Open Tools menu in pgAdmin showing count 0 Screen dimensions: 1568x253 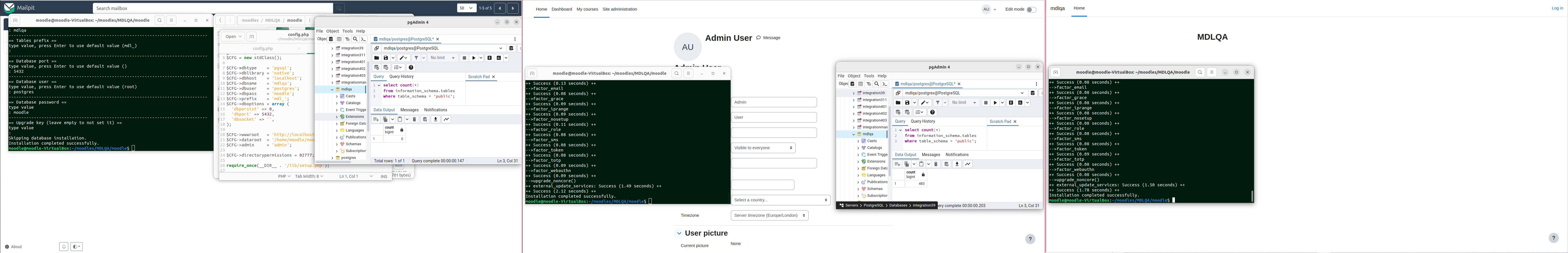tap(347, 31)
